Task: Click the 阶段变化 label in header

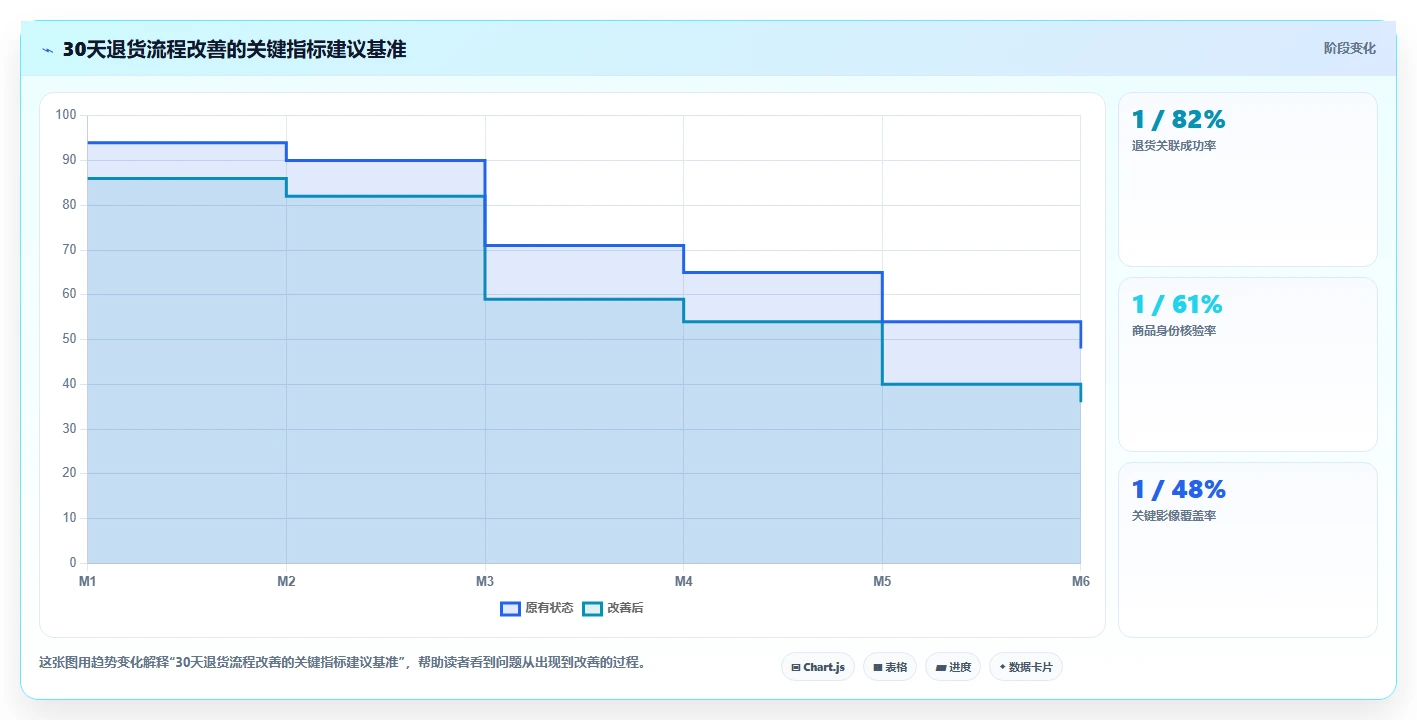Action: pos(1349,48)
